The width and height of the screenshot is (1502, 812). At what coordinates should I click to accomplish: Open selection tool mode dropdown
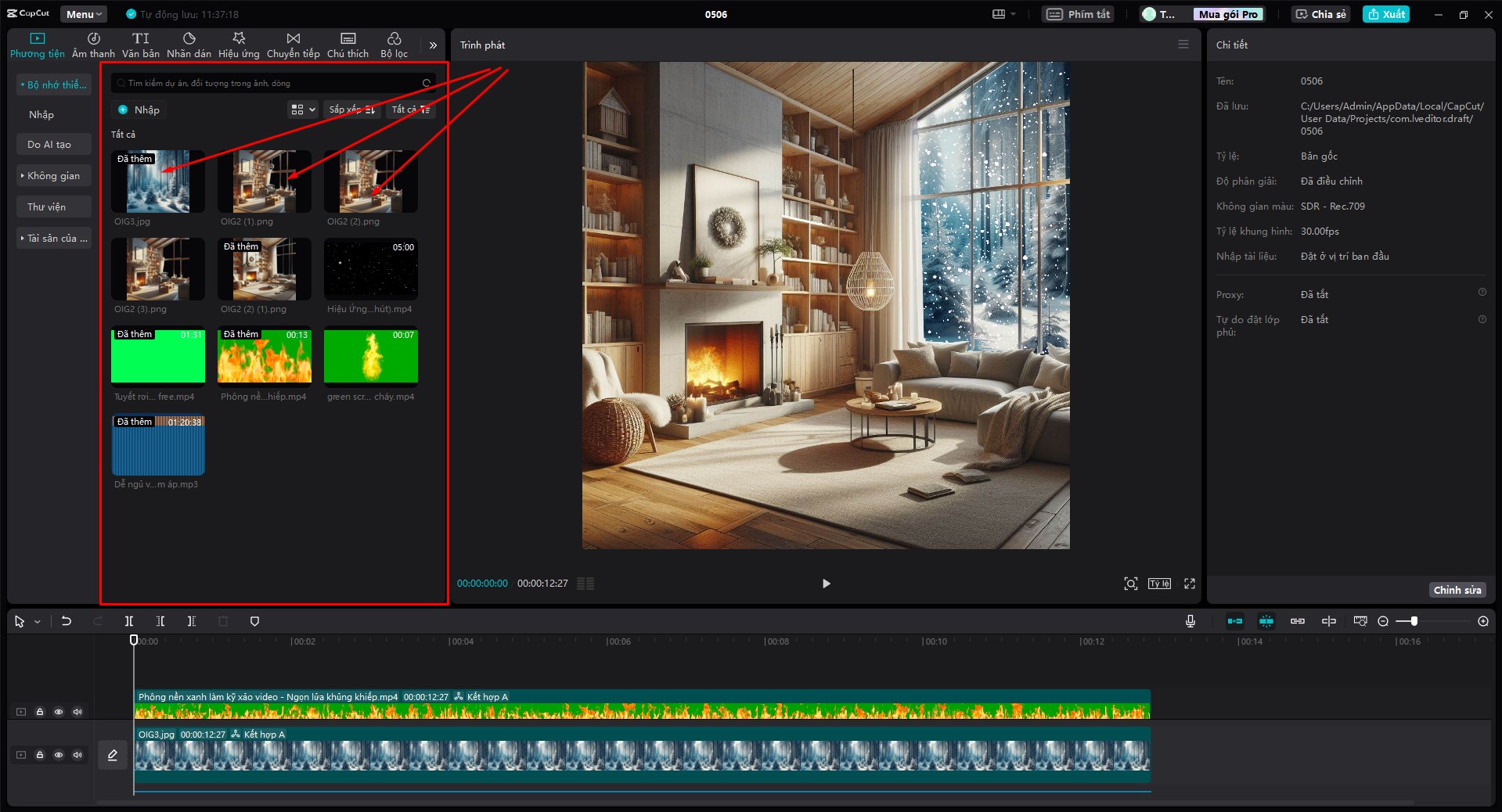click(x=37, y=622)
